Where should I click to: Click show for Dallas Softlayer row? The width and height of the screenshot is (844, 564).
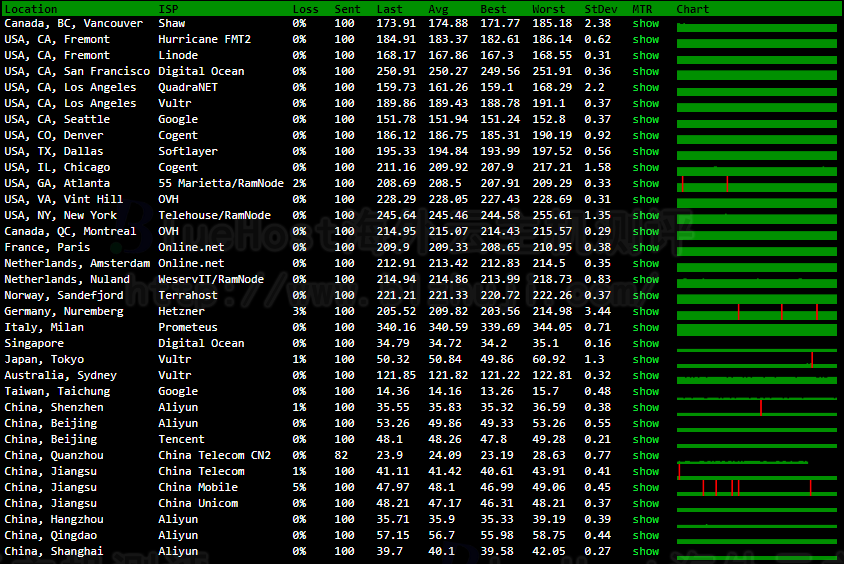[x=645, y=152]
